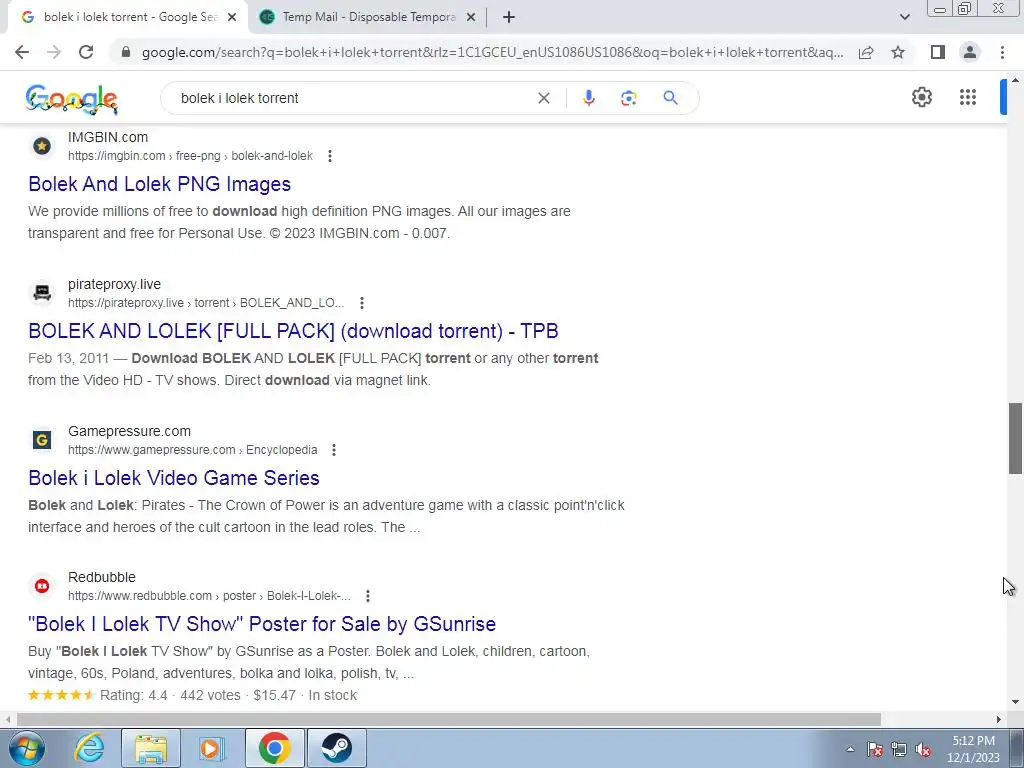Image resolution: width=1024 pixels, height=768 pixels.
Task: Open Bolek i Lolek Video Game Series
Action: click(174, 478)
